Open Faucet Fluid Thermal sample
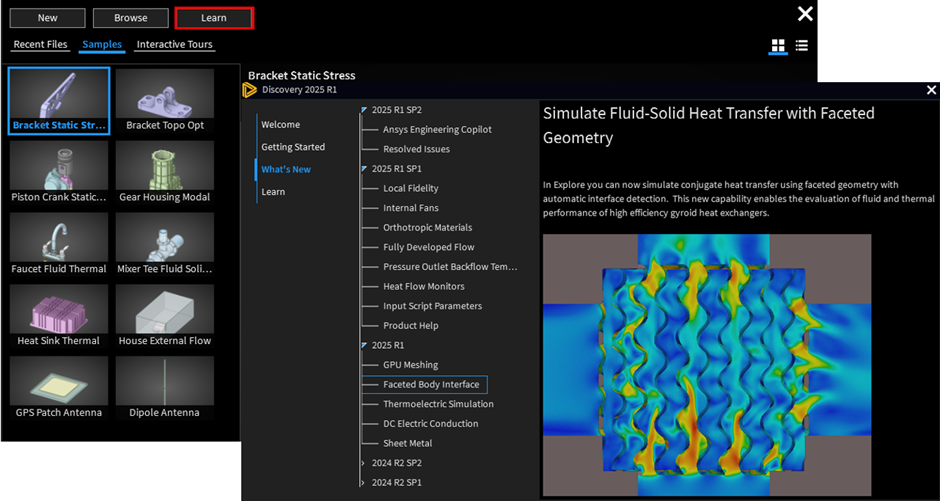Image resolution: width=940 pixels, height=501 pixels. [59, 245]
